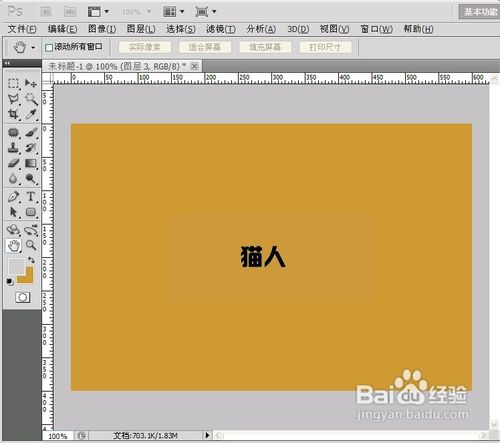
Task: Select the Rectangular Marquee tool
Action: [13, 83]
